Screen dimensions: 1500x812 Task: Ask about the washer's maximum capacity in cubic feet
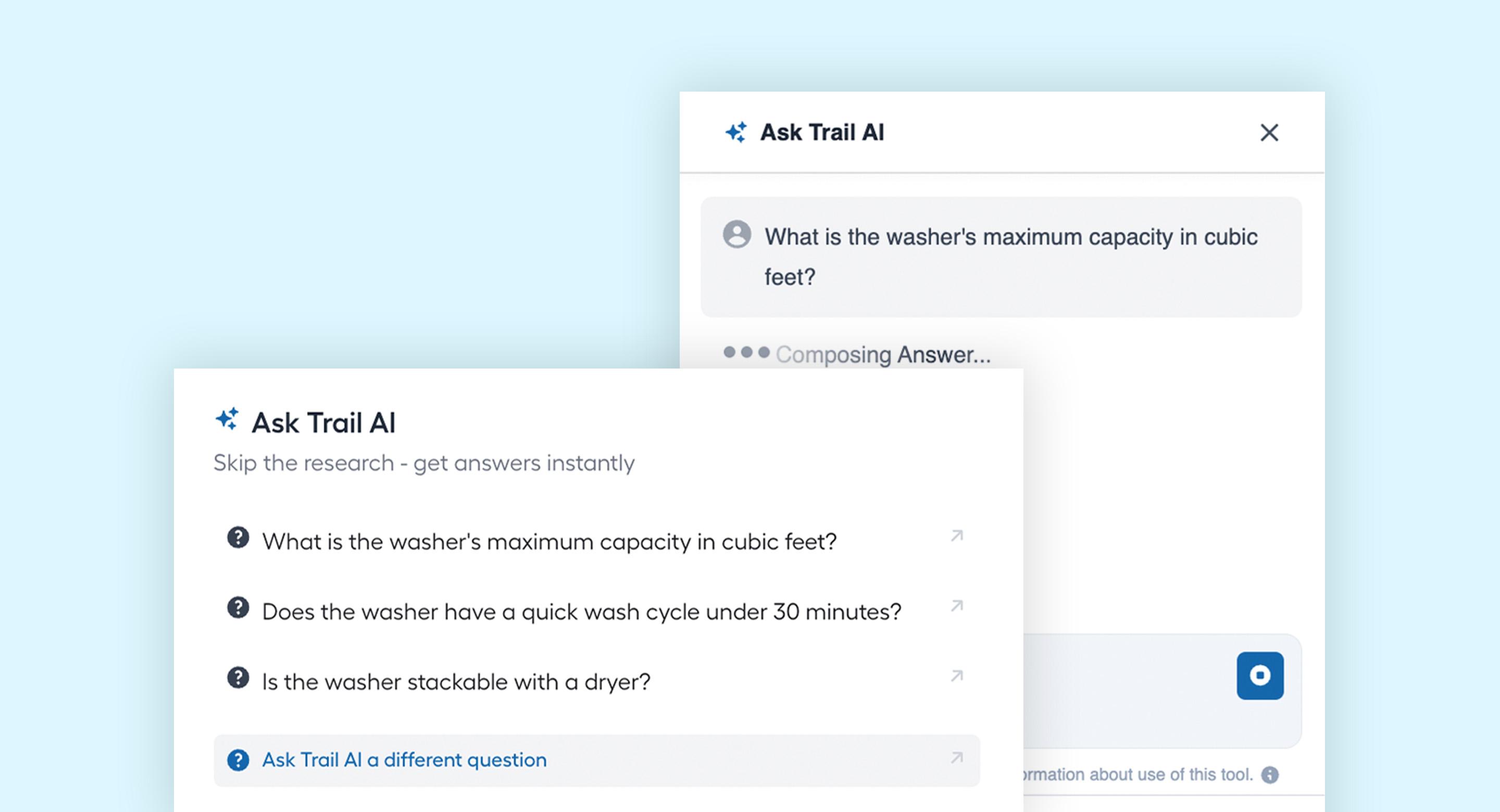(548, 542)
